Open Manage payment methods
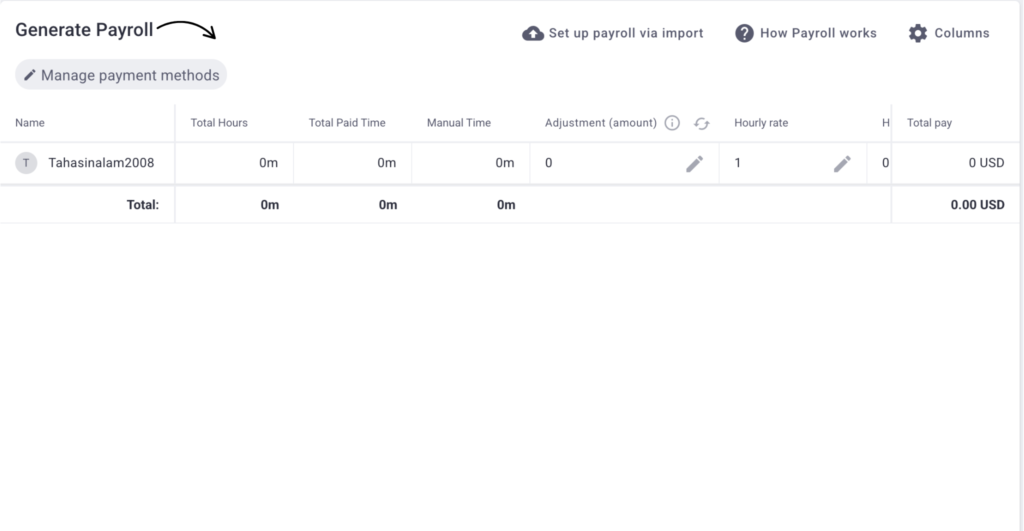Screen dimensions: 1024x531 (x=121, y=75)
